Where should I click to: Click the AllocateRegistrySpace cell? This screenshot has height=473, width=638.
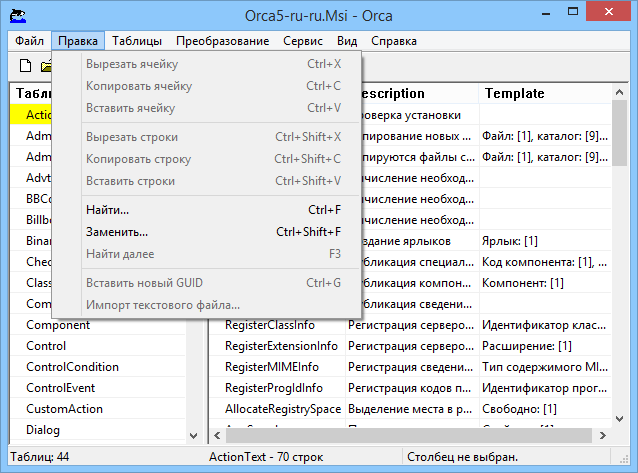pos(277,409)
